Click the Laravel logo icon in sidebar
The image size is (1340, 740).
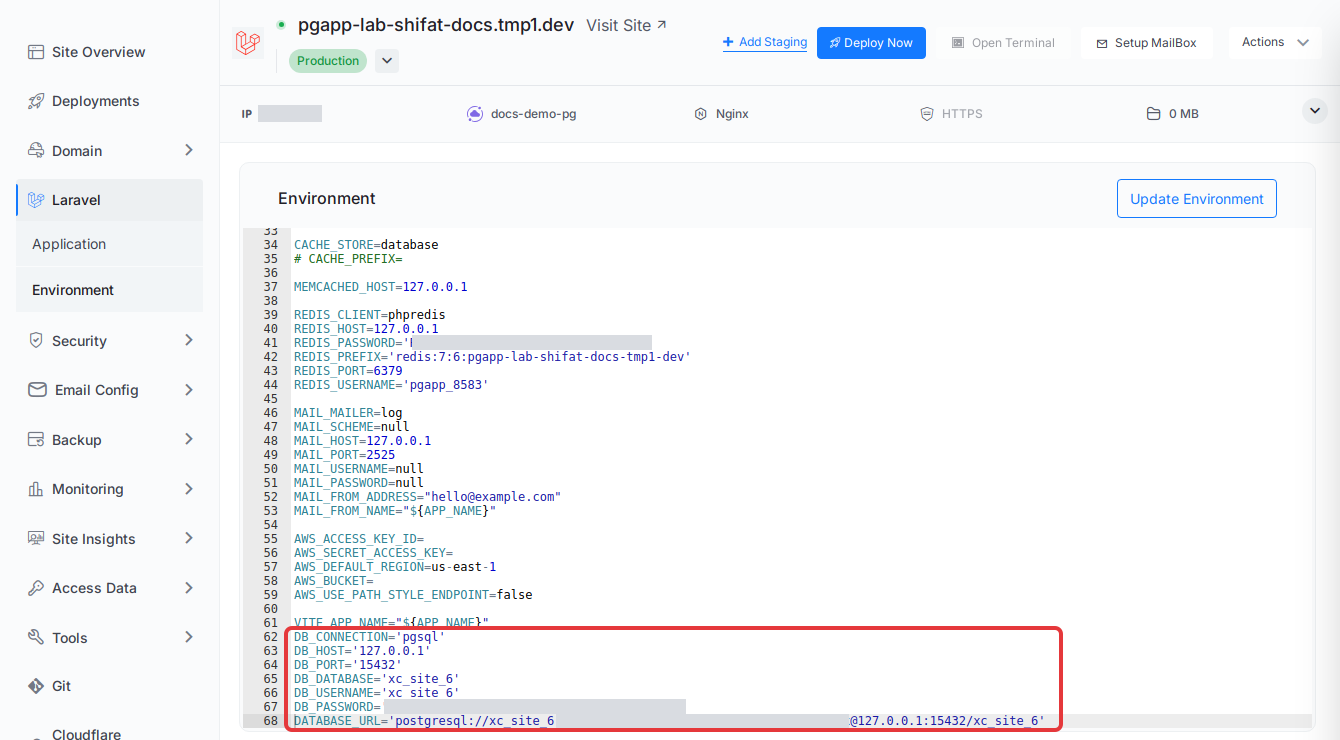pyautogui.click(x=37, y=200)
